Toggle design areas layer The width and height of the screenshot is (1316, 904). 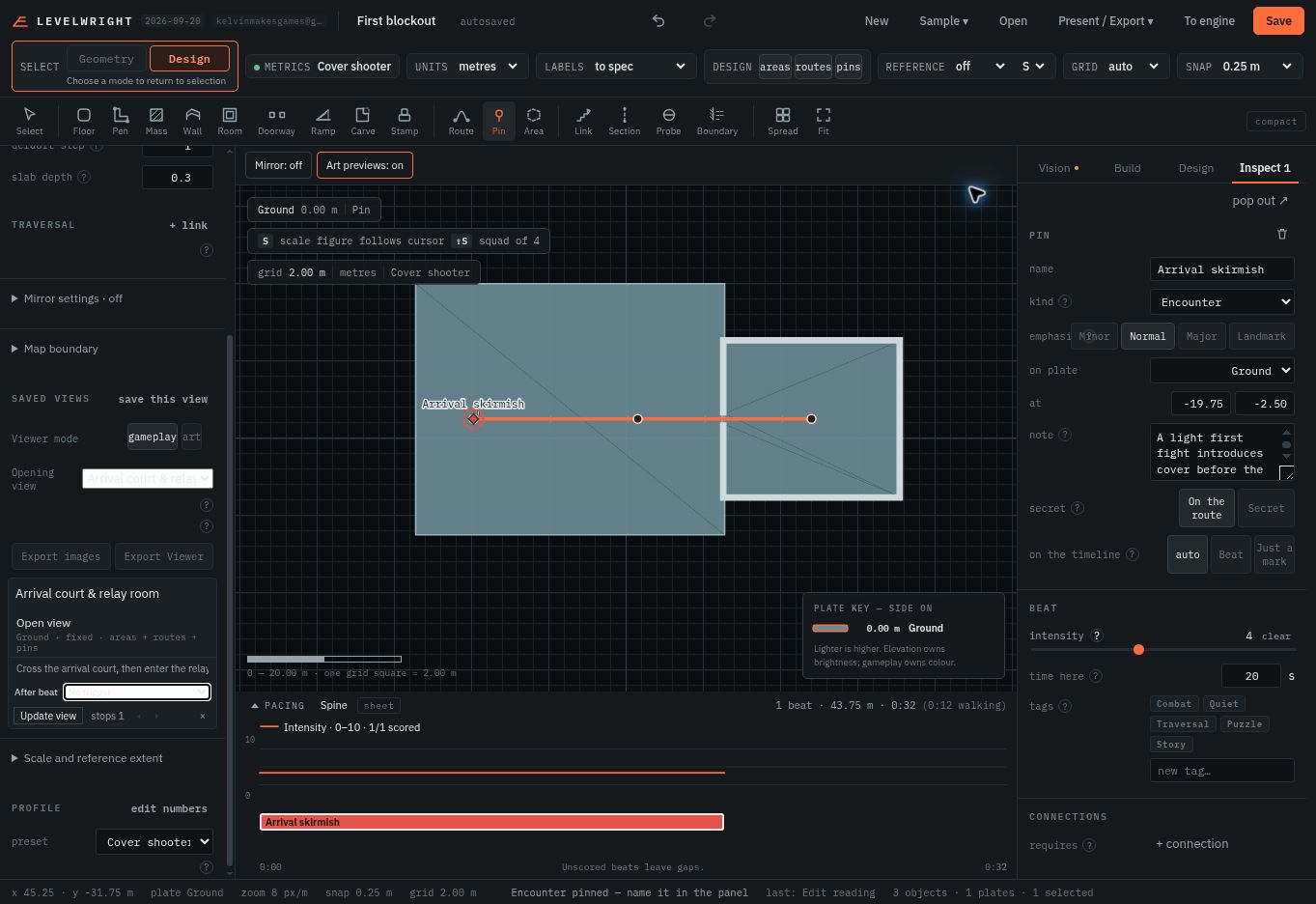(774, 67)
